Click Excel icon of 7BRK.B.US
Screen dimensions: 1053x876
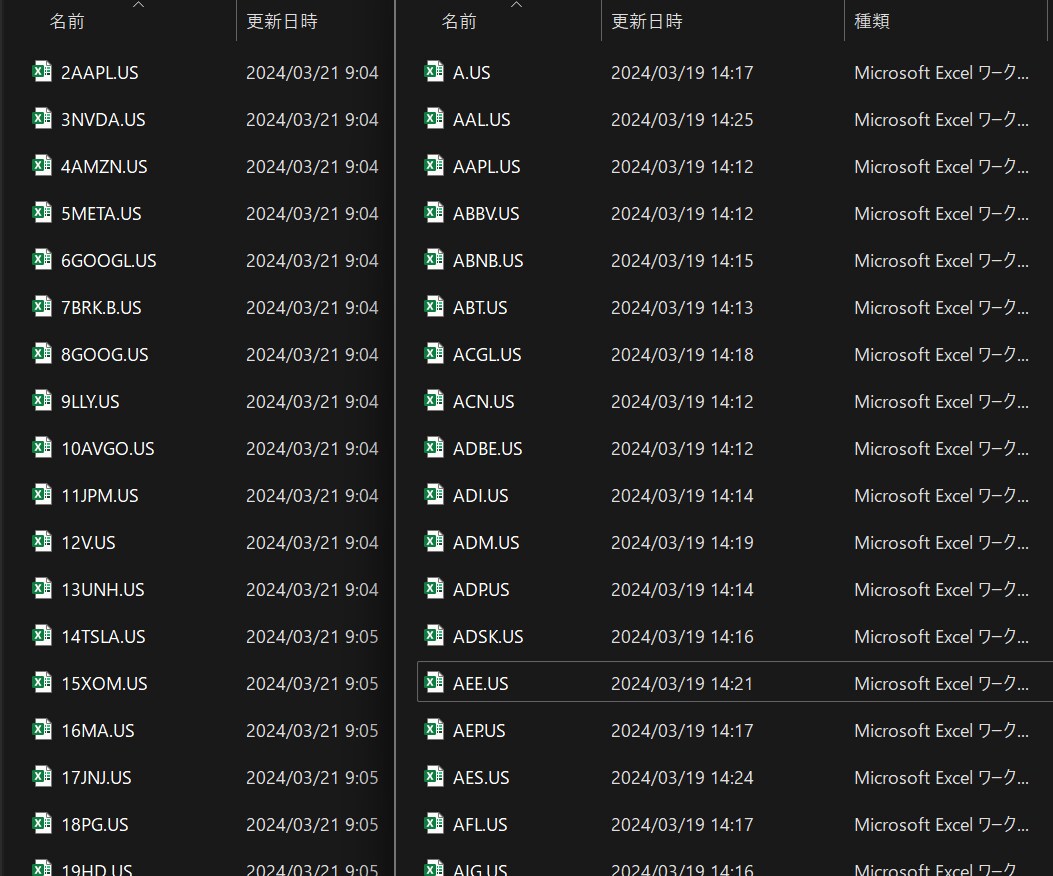click(x=42, y=306)
